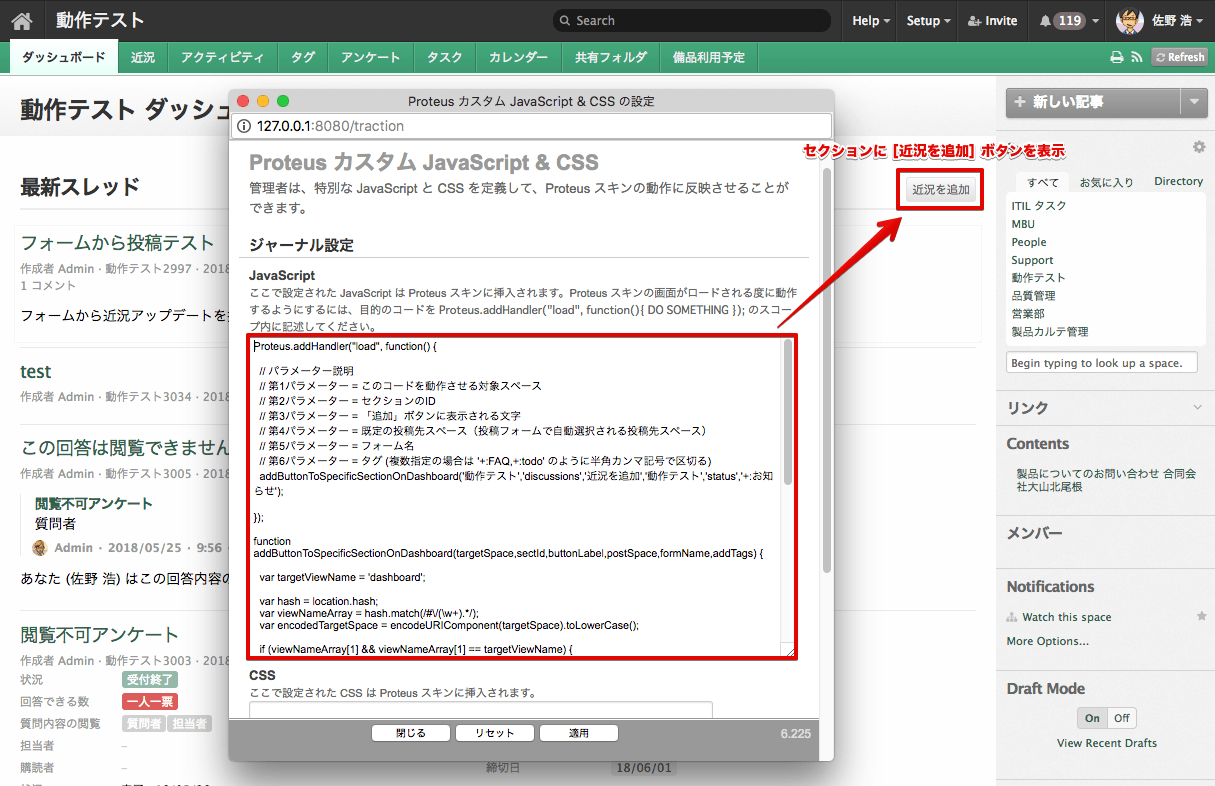Select the お気に入り tab in sidebar
1215x786 pixels.
pos(1106,182)
